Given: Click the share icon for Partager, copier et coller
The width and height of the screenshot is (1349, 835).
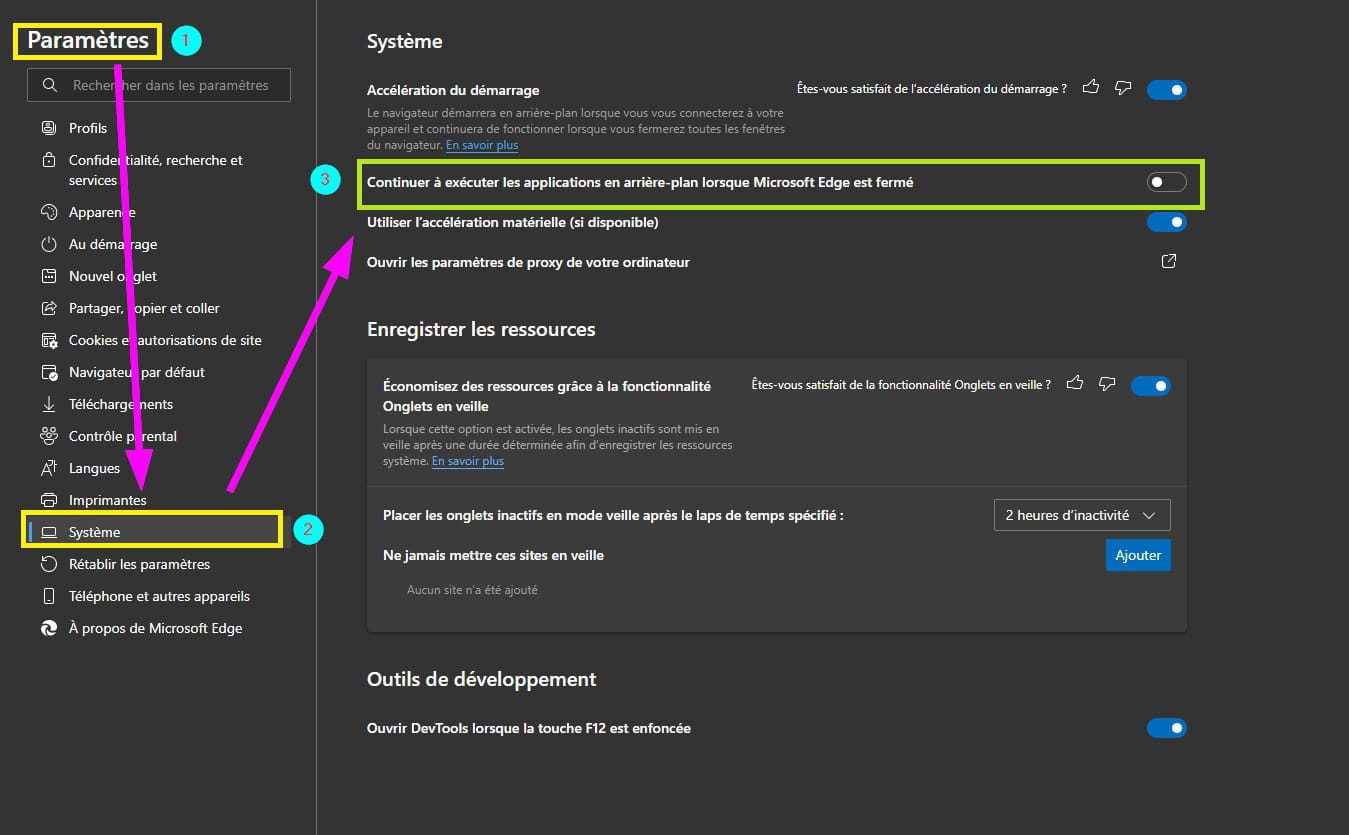Looking at the screenshot, I should pos(48,308).
